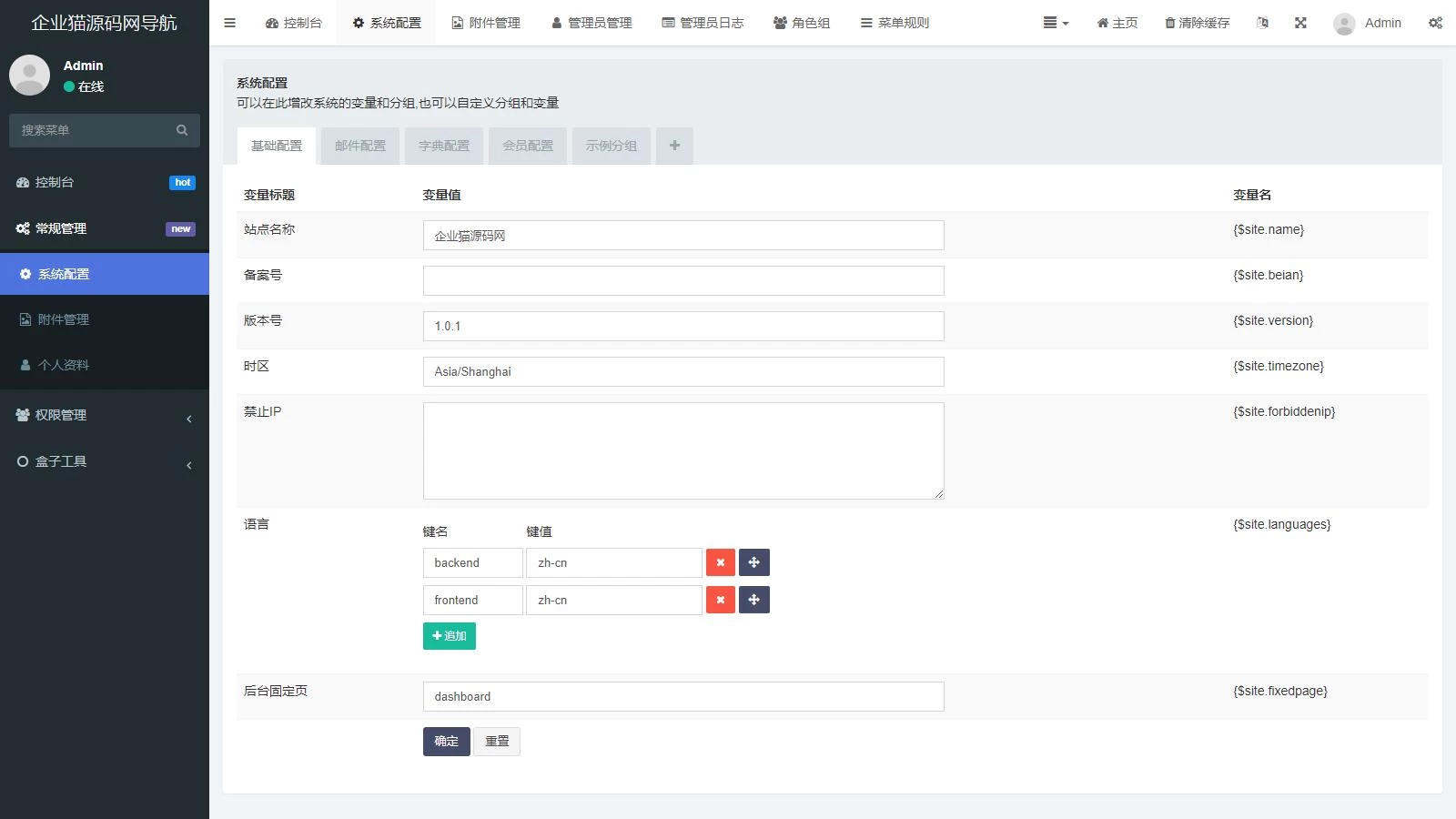This screenshot has width=1456, height=819.
Task: Click the plus tab to add group
Action: (674, 146)
